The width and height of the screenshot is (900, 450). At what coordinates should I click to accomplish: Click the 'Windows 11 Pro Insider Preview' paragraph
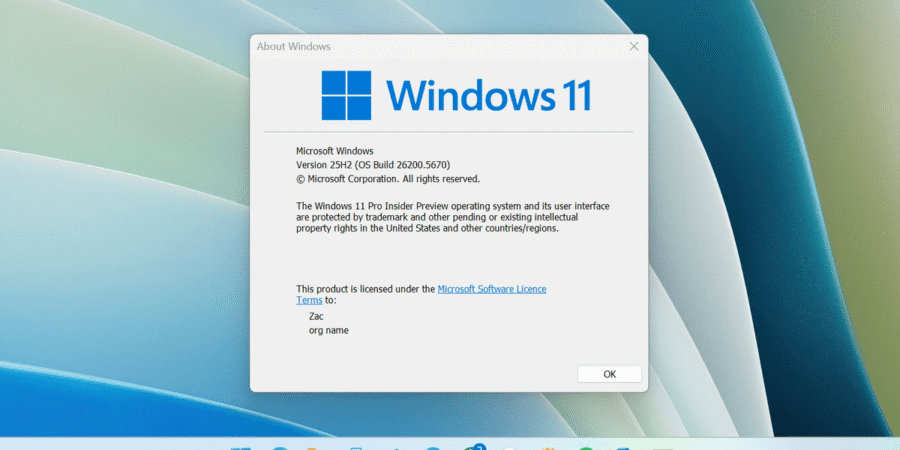(x=453, y=217)
